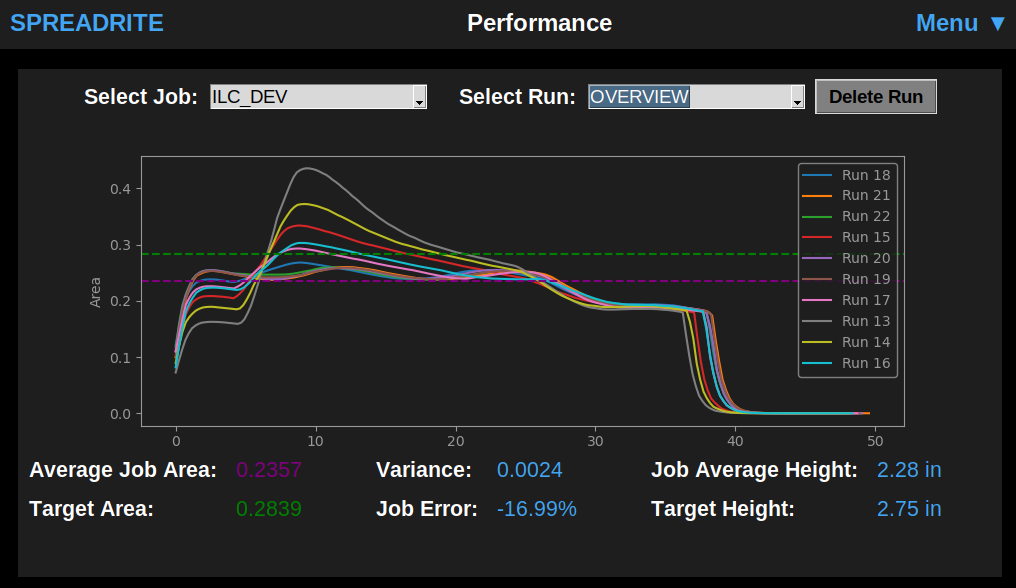Switch to the Performance page header
1016x588 pixels.
[x=539, y=23]
